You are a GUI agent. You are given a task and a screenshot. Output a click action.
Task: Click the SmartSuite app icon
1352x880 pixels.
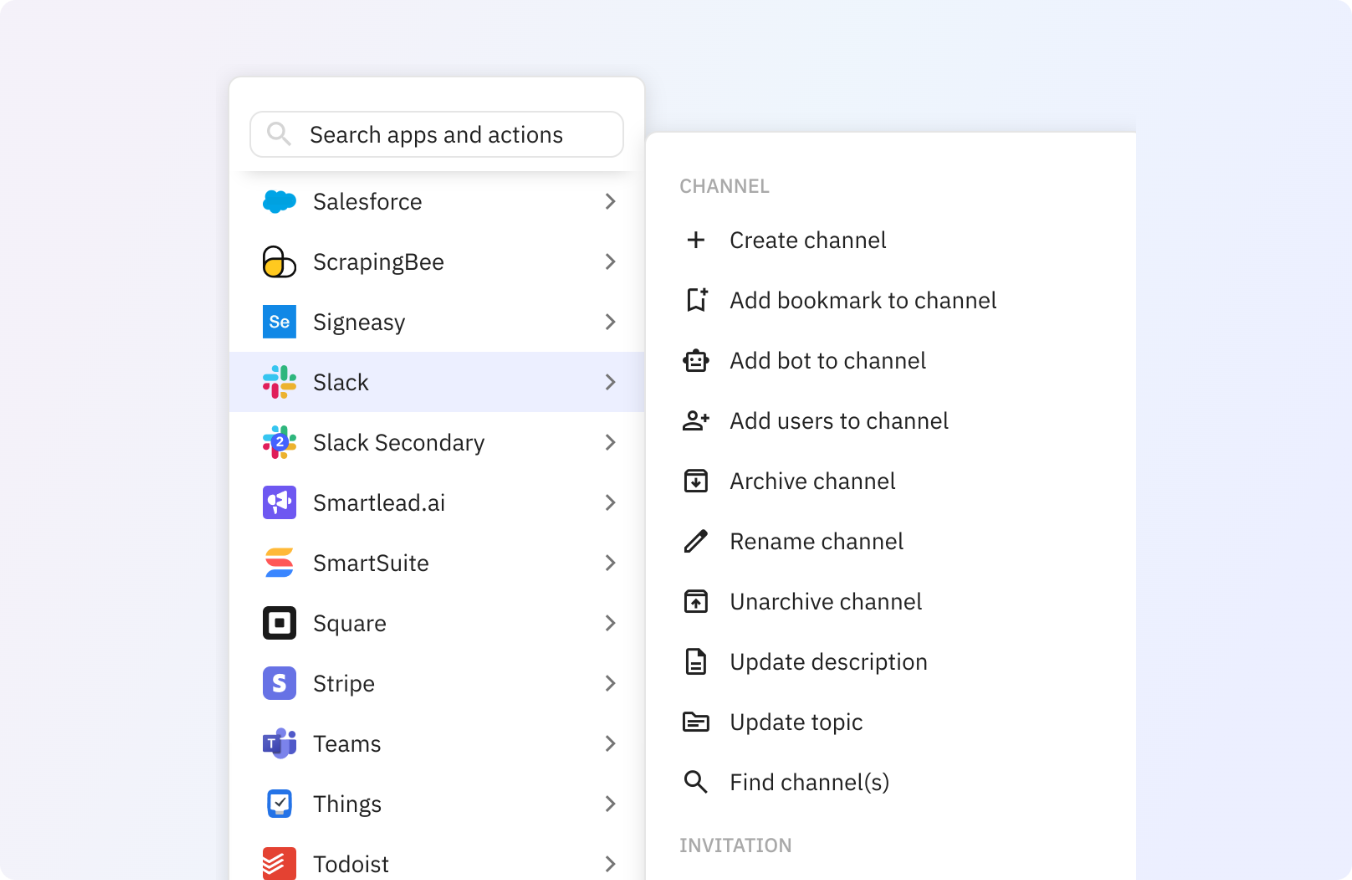(x=279, y=563)
